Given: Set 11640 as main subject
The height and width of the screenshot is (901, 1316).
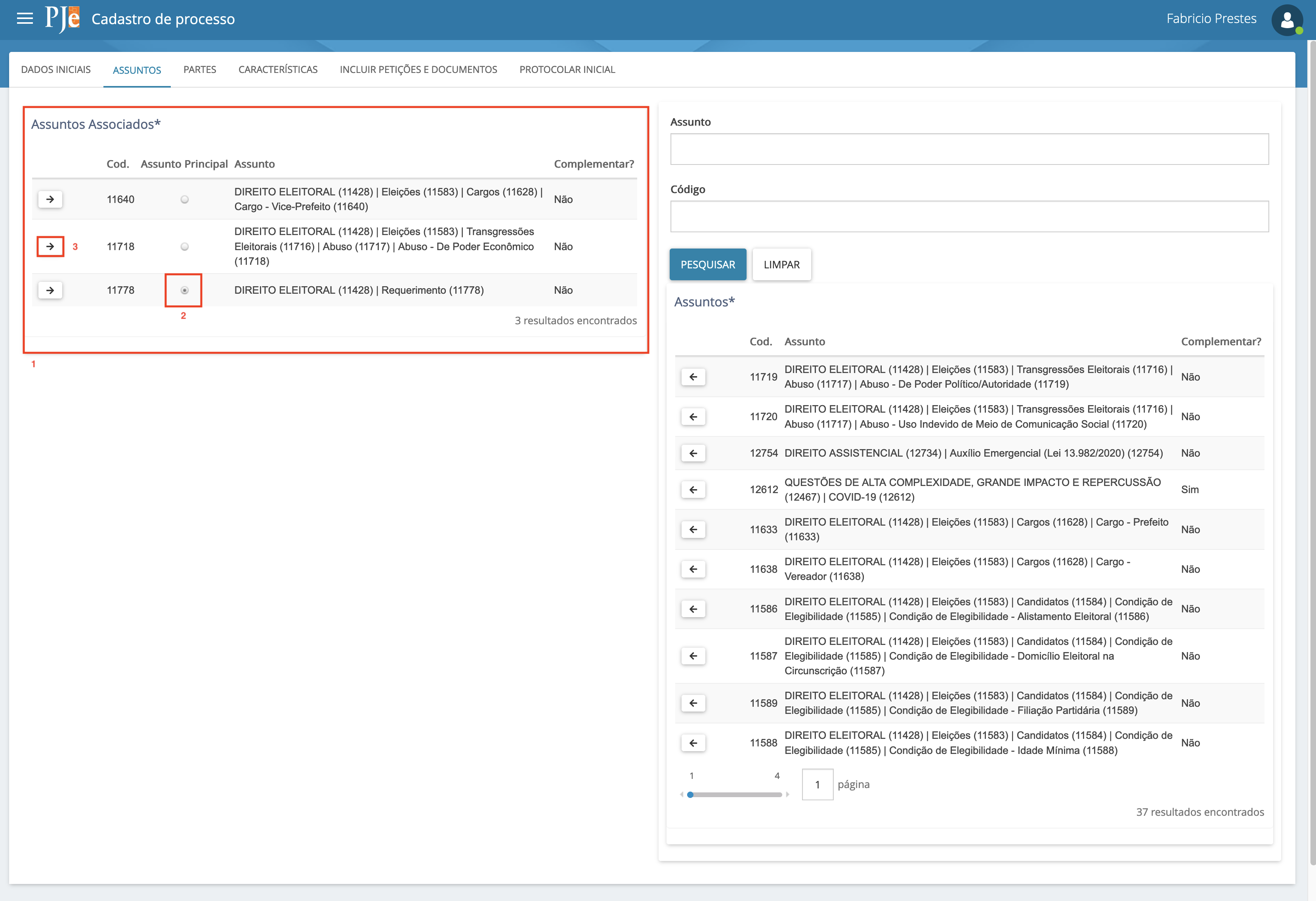Looking at the screenshot, I should tap(185, 199).
